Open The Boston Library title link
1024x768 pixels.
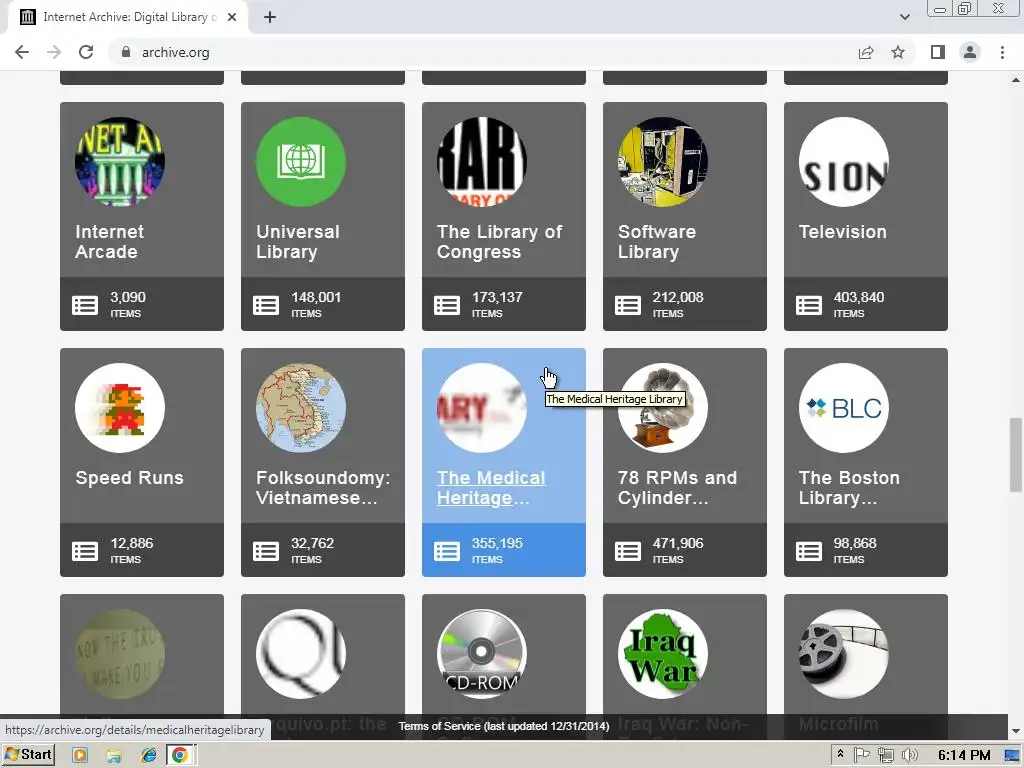849,488
